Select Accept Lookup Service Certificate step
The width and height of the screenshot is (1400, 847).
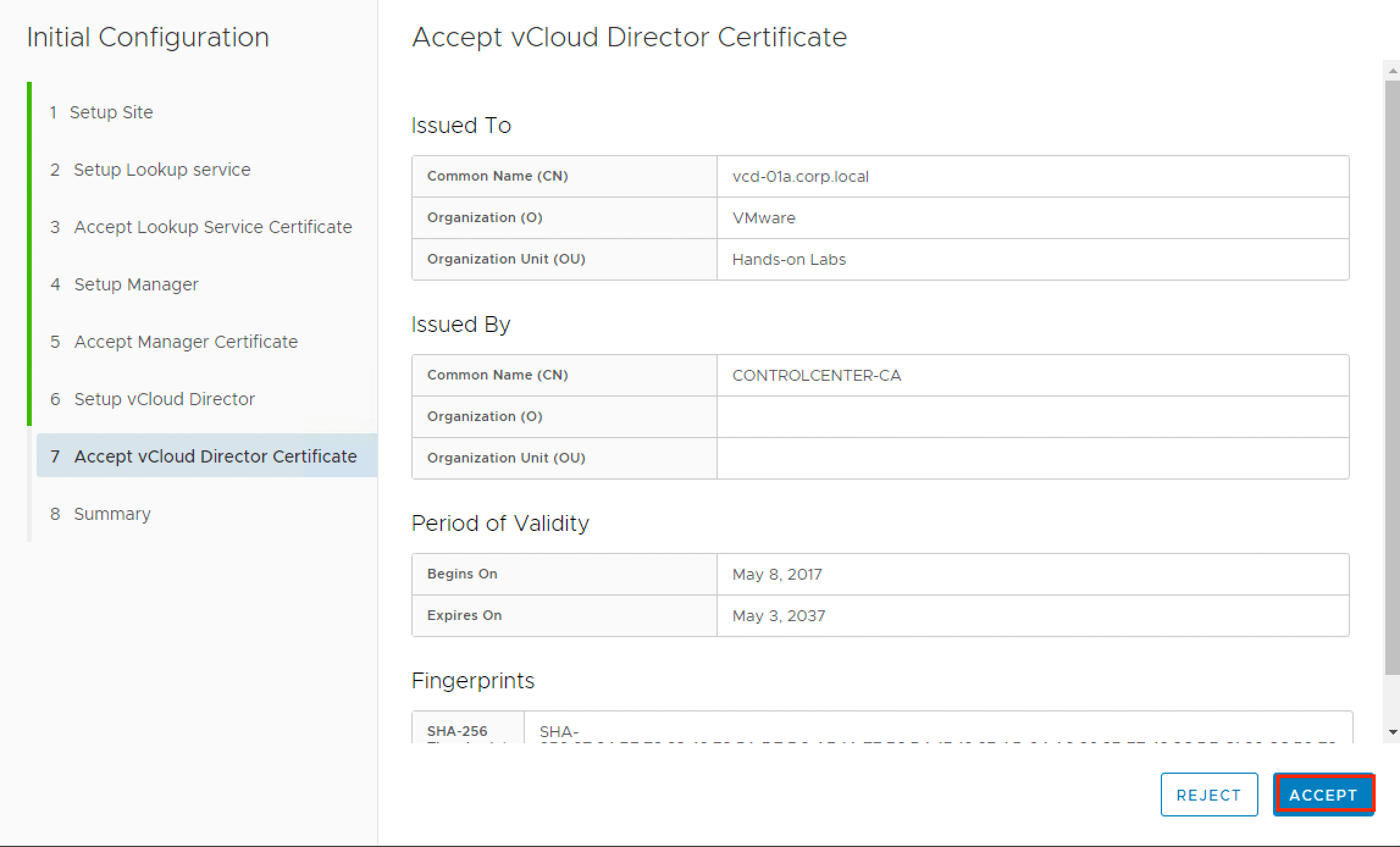pos(212,227)
